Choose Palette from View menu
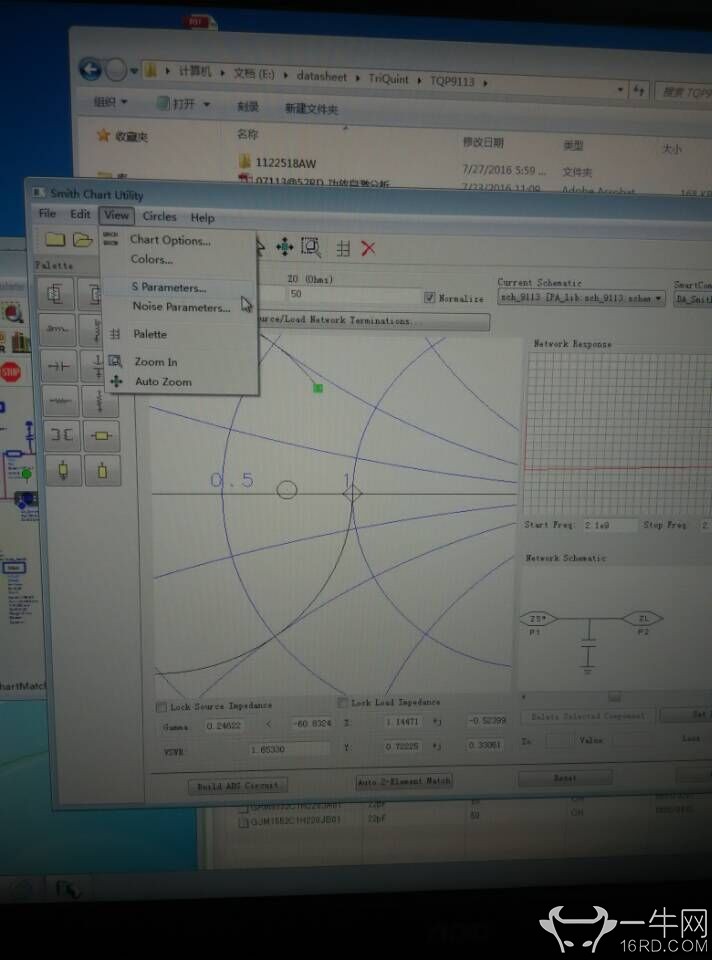The width and height of the screenshot is (712, 960). point(150,334)
